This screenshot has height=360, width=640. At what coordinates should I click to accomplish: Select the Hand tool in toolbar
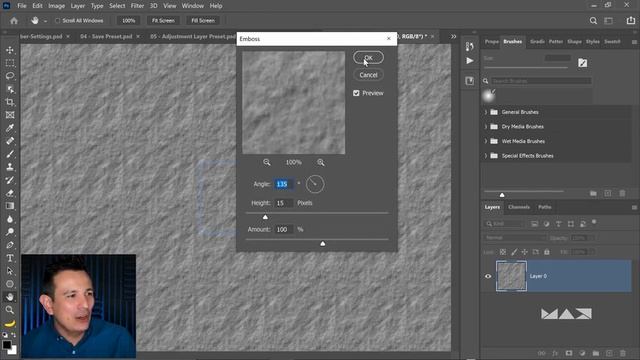[x=10, y=297]
